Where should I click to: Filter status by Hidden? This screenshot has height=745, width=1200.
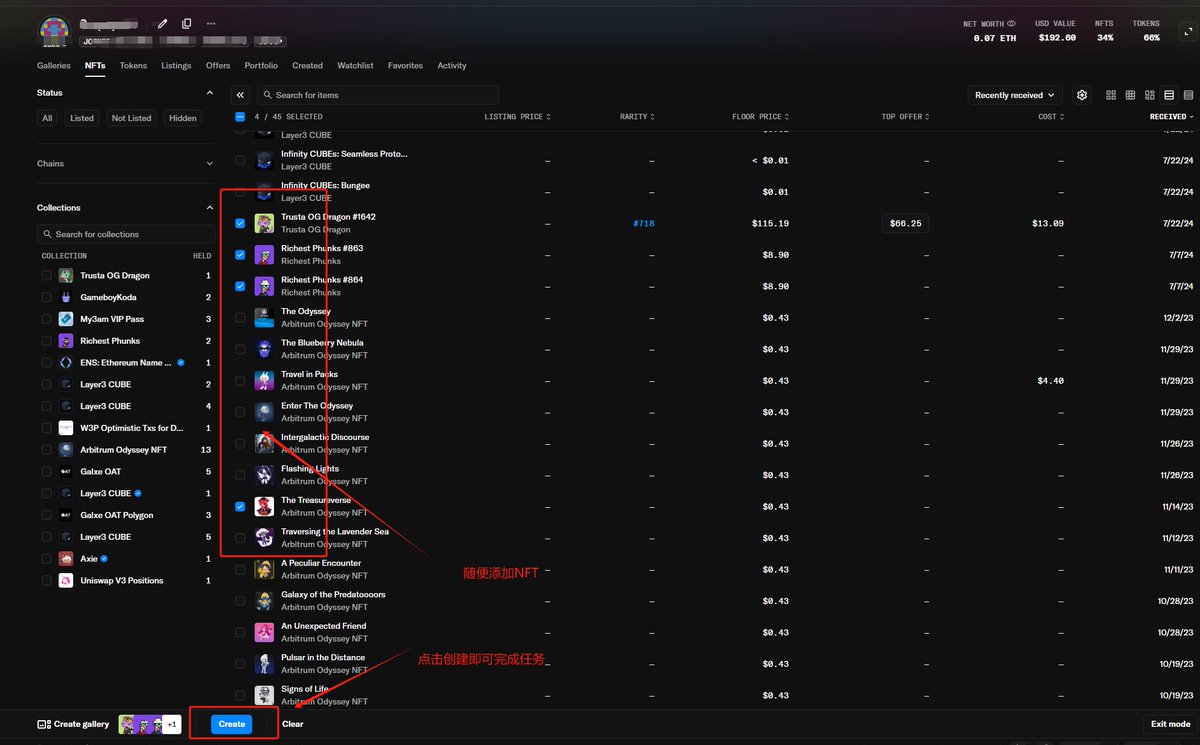point(183,118)
